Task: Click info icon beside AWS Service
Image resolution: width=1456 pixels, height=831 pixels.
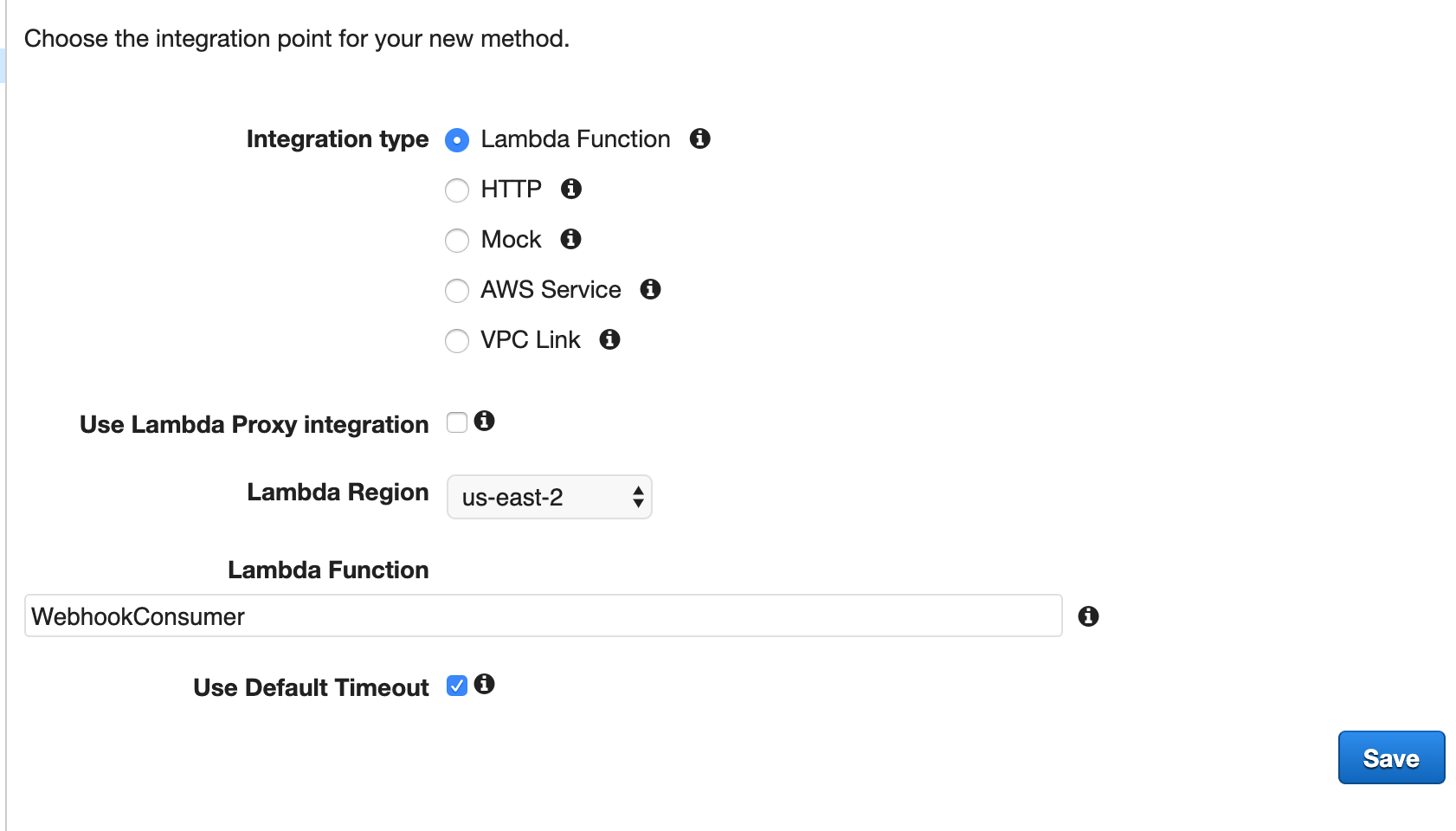Action: coord(650,289)
